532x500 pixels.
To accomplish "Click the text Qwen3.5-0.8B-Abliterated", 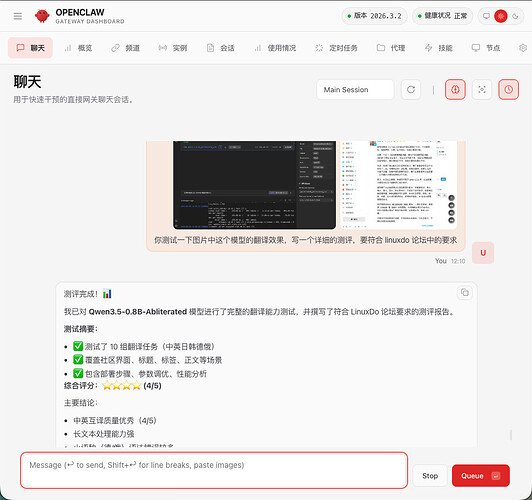I will tap(137, 311).
